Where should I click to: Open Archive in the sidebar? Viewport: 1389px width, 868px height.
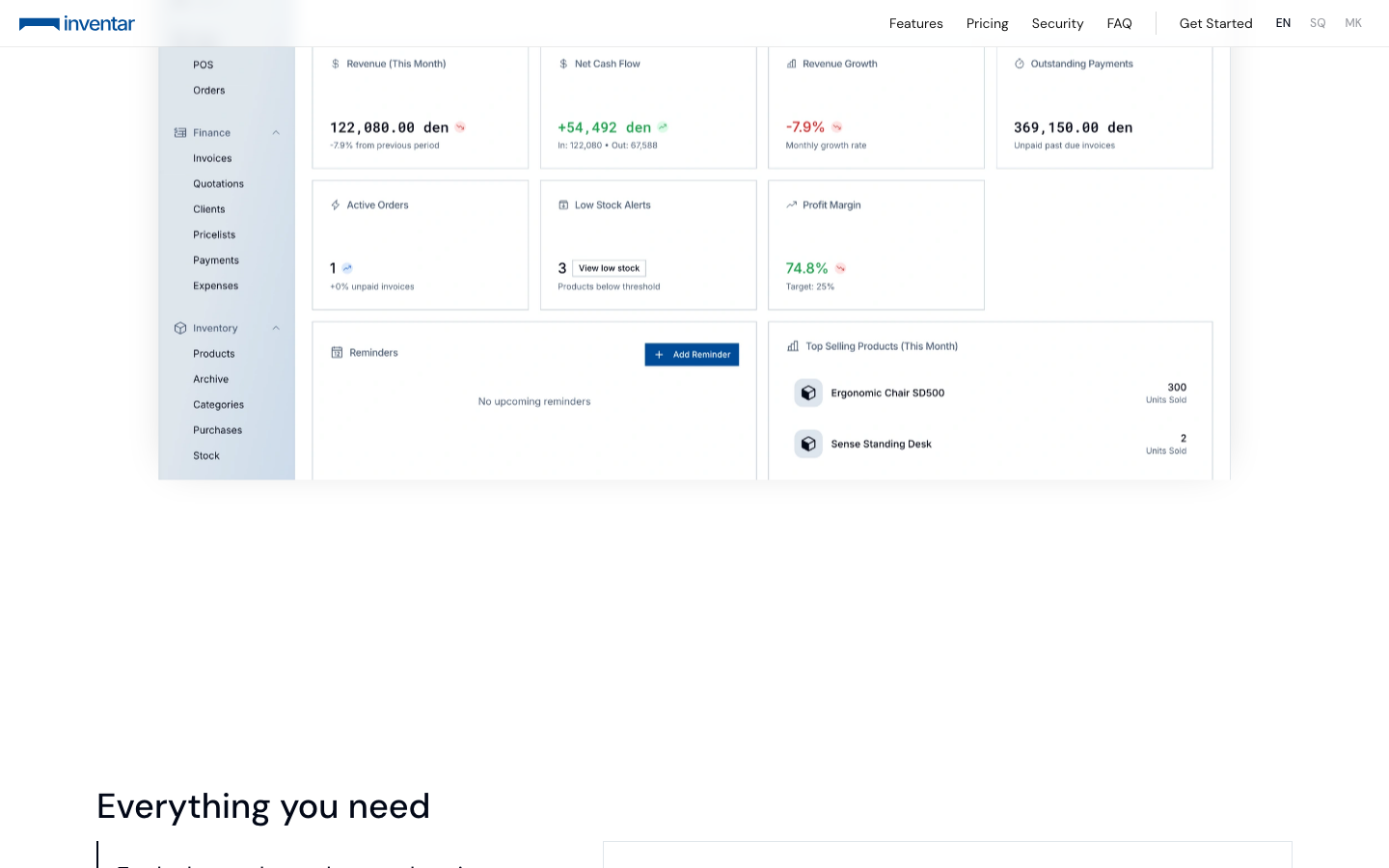(x=210, y=380)
